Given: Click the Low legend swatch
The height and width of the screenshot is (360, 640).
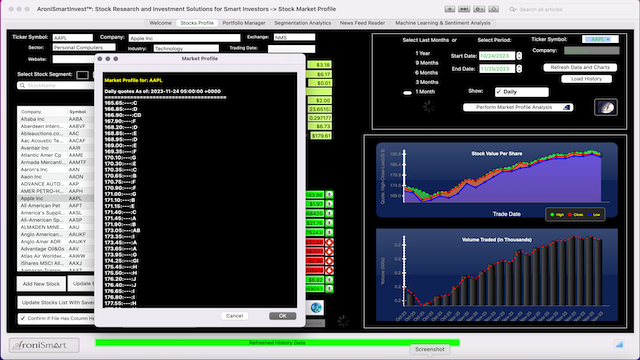Looking at the screenshot, I should click(589, 215).
